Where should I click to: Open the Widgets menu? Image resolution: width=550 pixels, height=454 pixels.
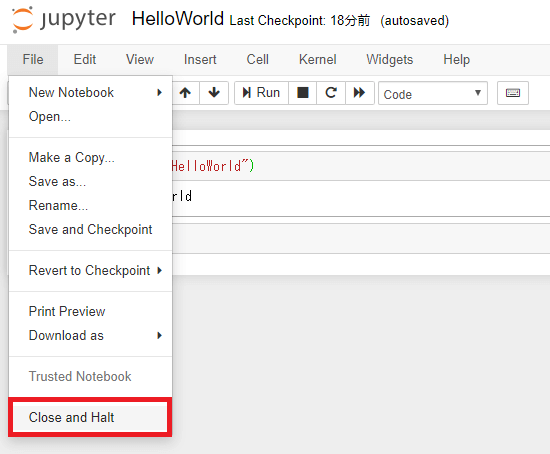(x=389, y=59)
